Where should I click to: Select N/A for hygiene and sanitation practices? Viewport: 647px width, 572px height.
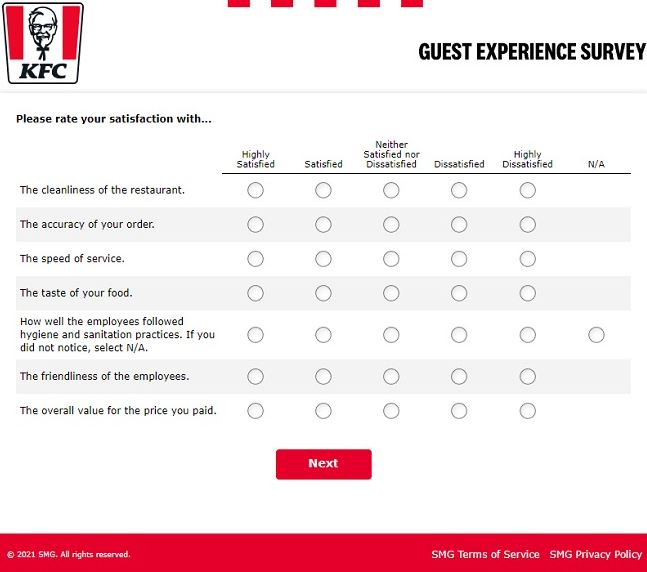coord(596,335)
